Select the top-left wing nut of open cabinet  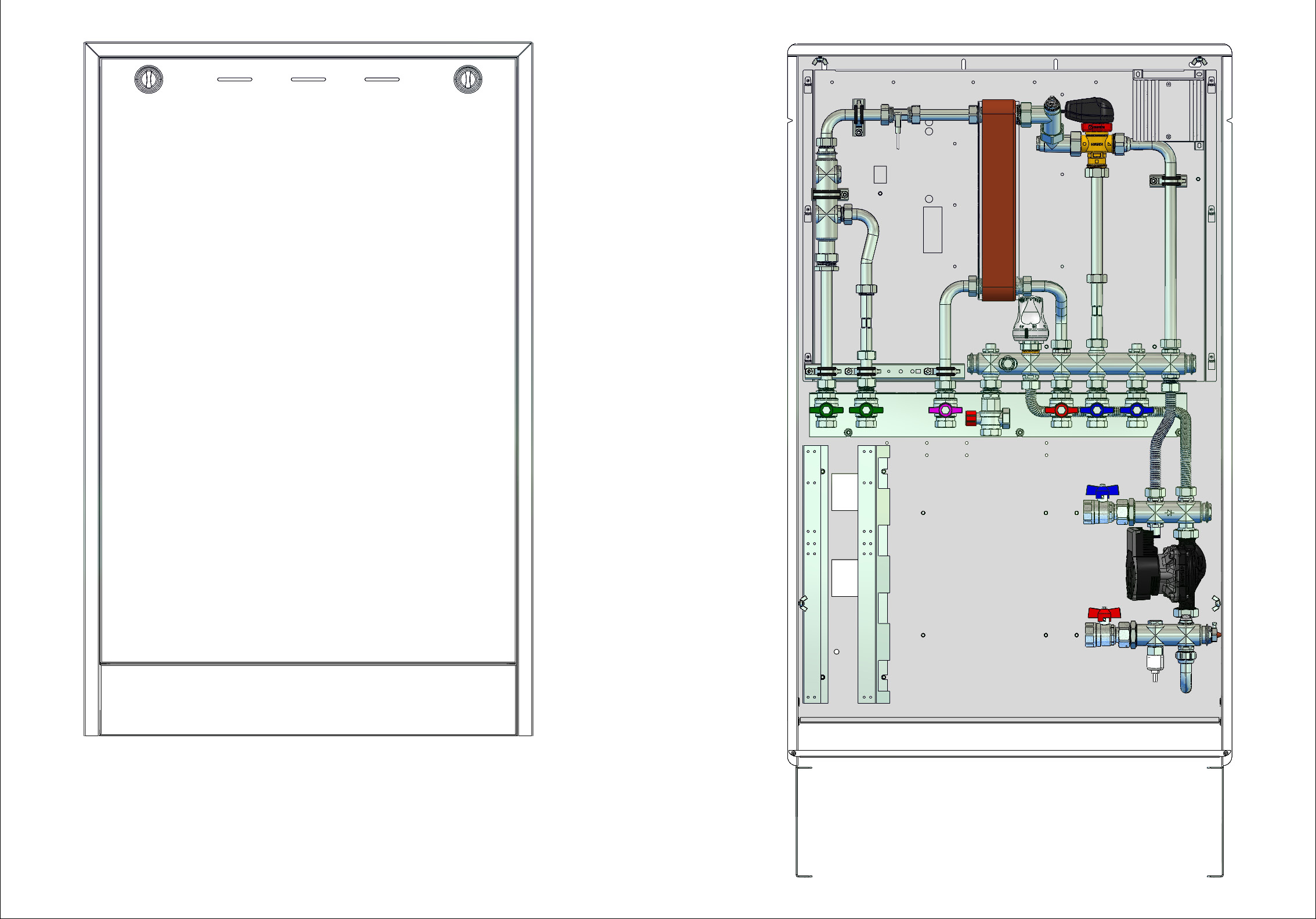pos(820,60)
